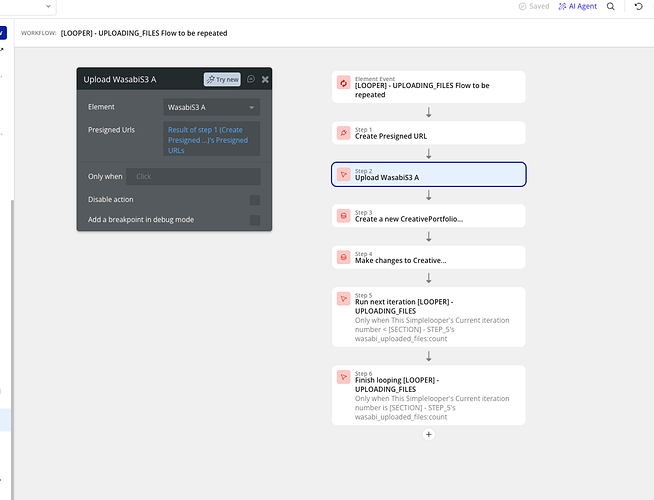Click the Element Event loop icon
Image resolution: width=654 pixels, height=500 pixels.
pyautogui.click(x=343, y=83)
